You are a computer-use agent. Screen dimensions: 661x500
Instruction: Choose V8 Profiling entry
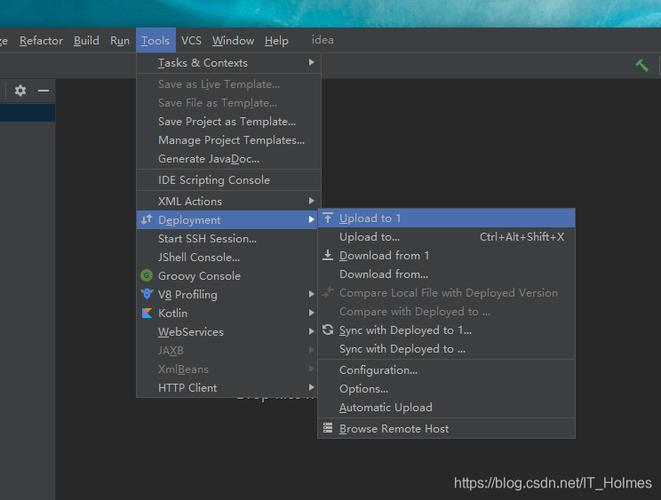coord(229,294)
